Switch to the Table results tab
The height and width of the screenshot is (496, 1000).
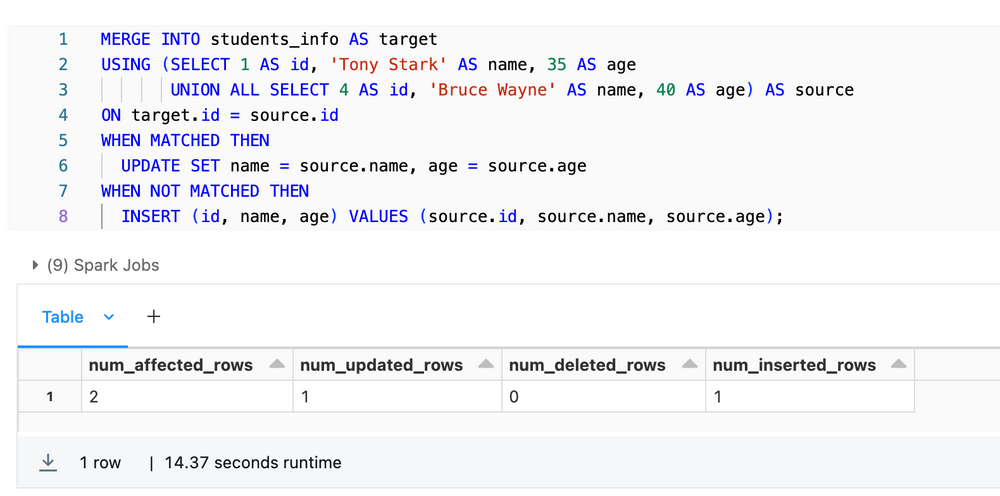[62, 317]
